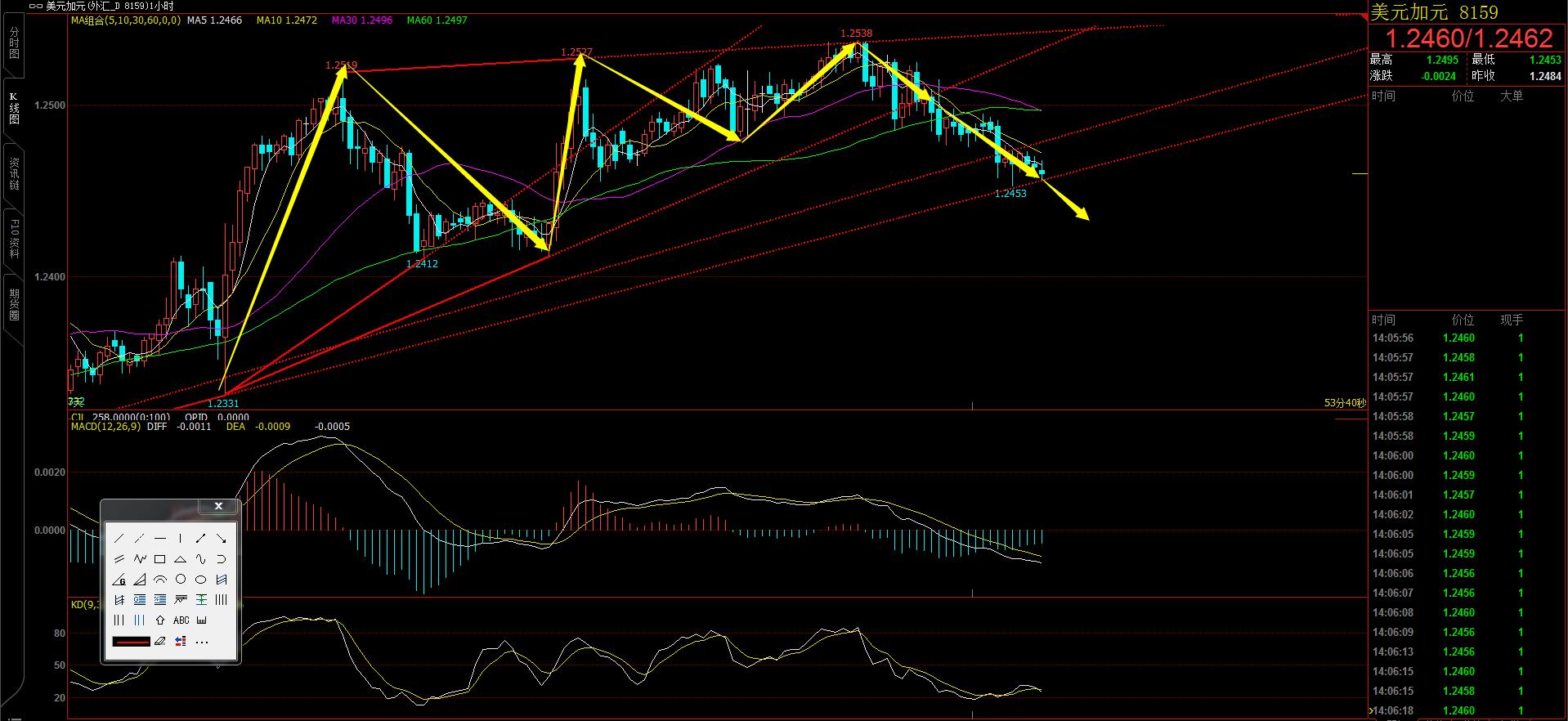Click the MA组合(5,10,30,60,0,0) indicator label
The height and width of the screenshot is (721, 1568).
126,20
